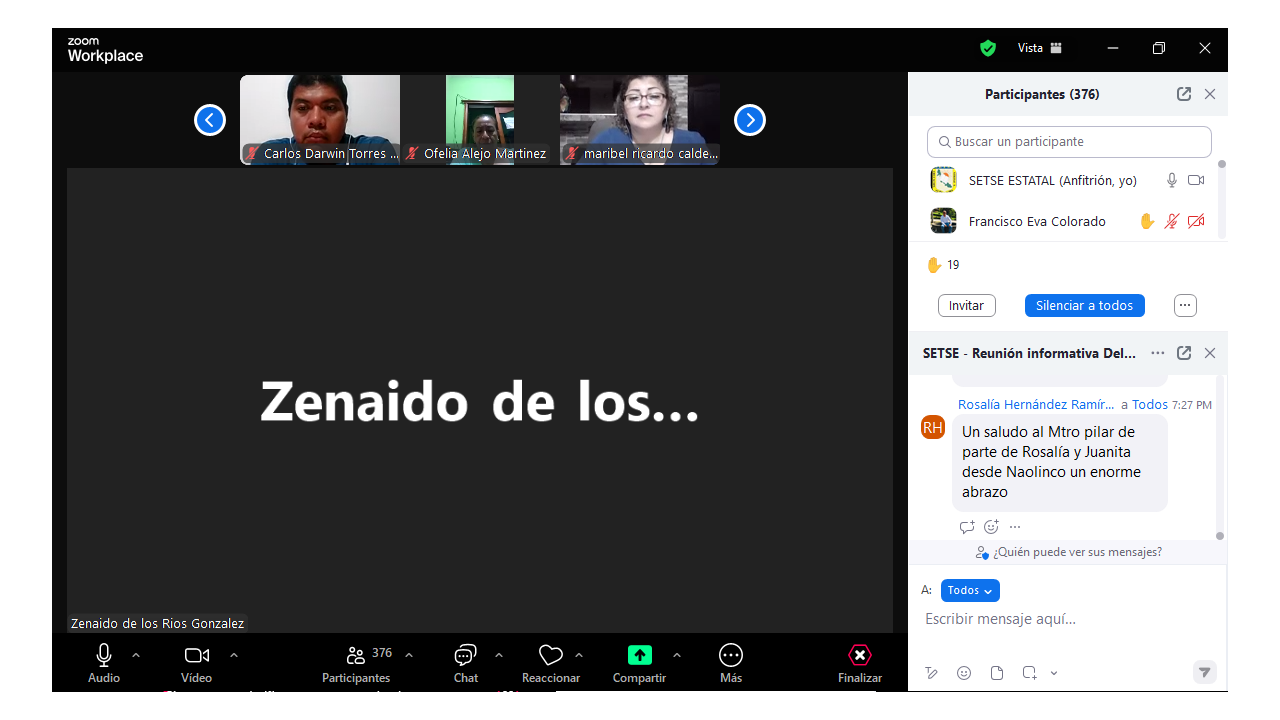Viewport: 1280px width, 720px height.
Task: Expand the Audio options arrow
Action: (136, 655)
